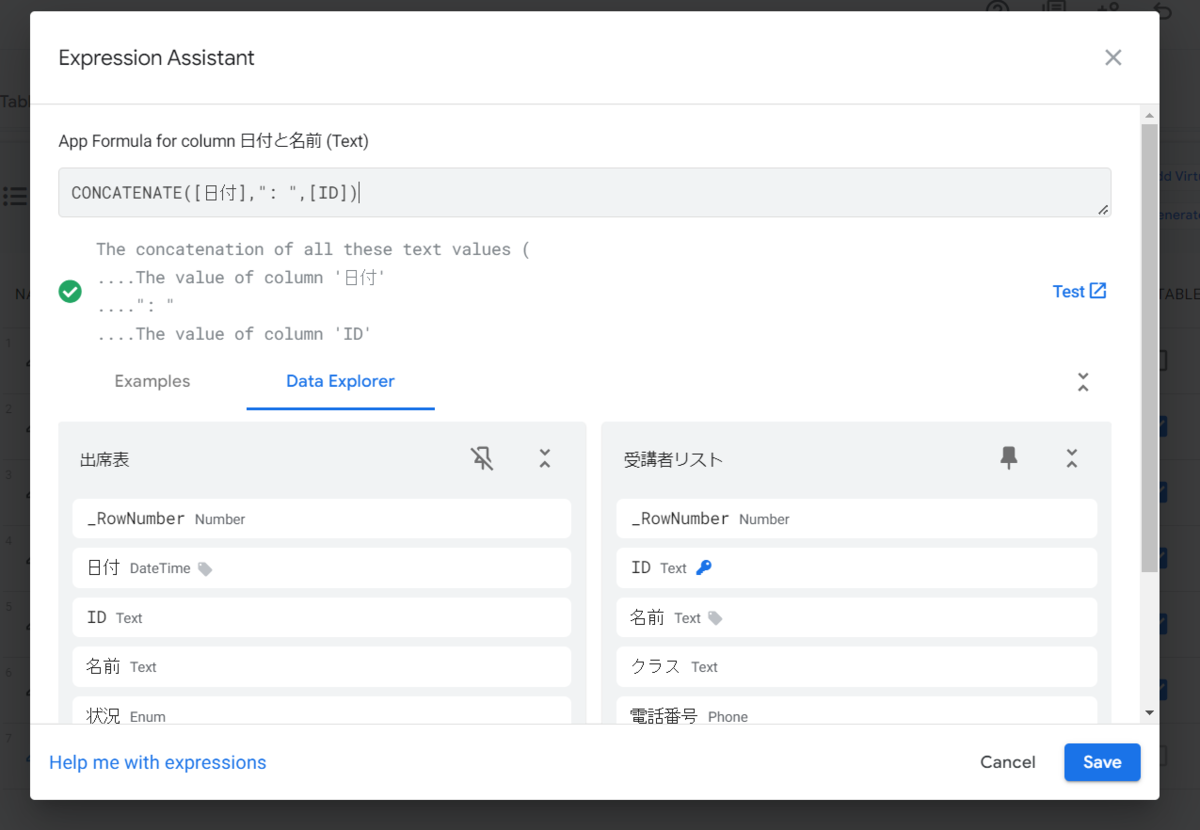The image size is (1200, 830).
Task: Insert 日付 DateTime column from 出席表
Action: click(322, 568)
